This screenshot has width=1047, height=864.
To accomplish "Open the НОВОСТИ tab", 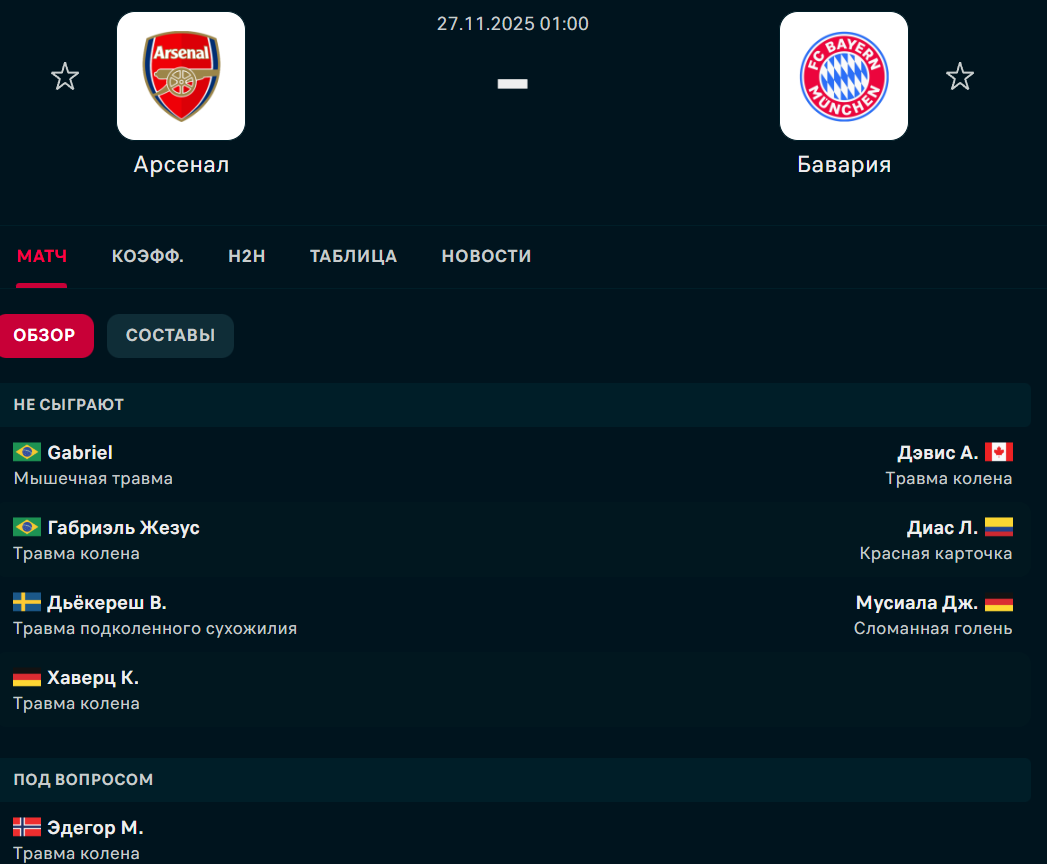I will pos(486,256).
